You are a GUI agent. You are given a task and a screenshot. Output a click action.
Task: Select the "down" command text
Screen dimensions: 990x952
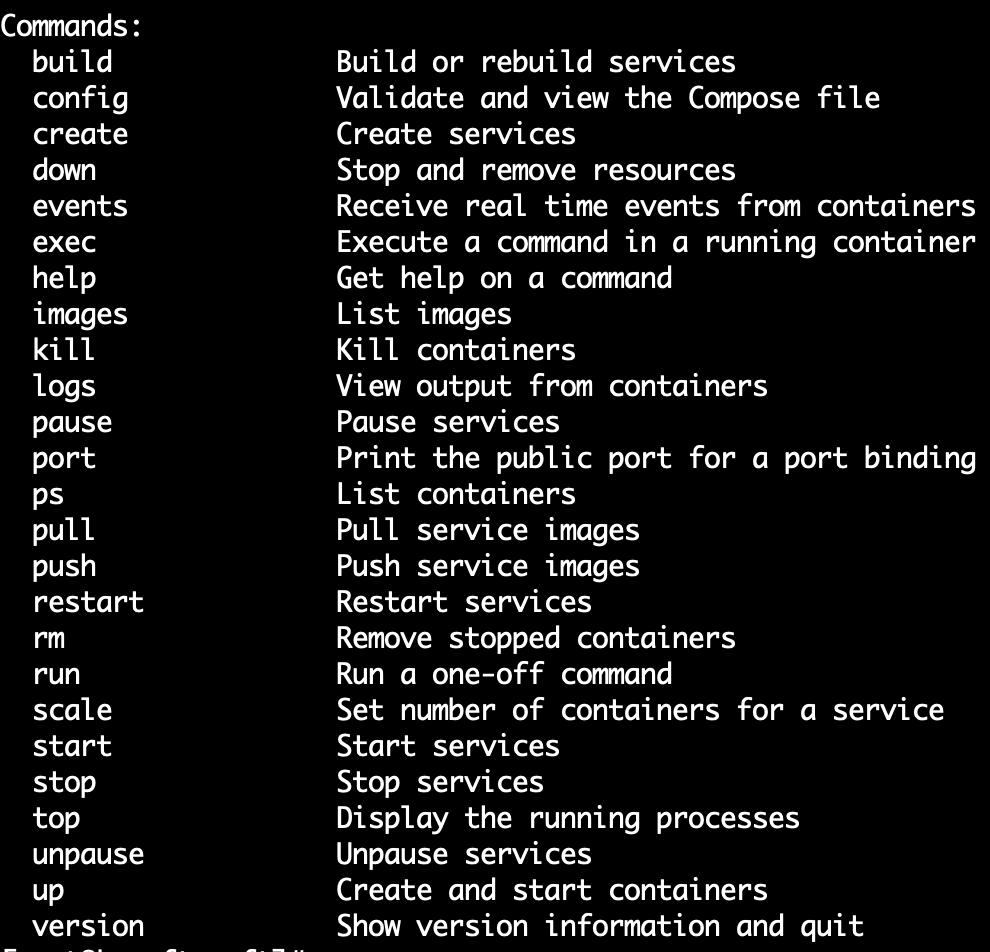pyautogui.click(x=64, y=170)
